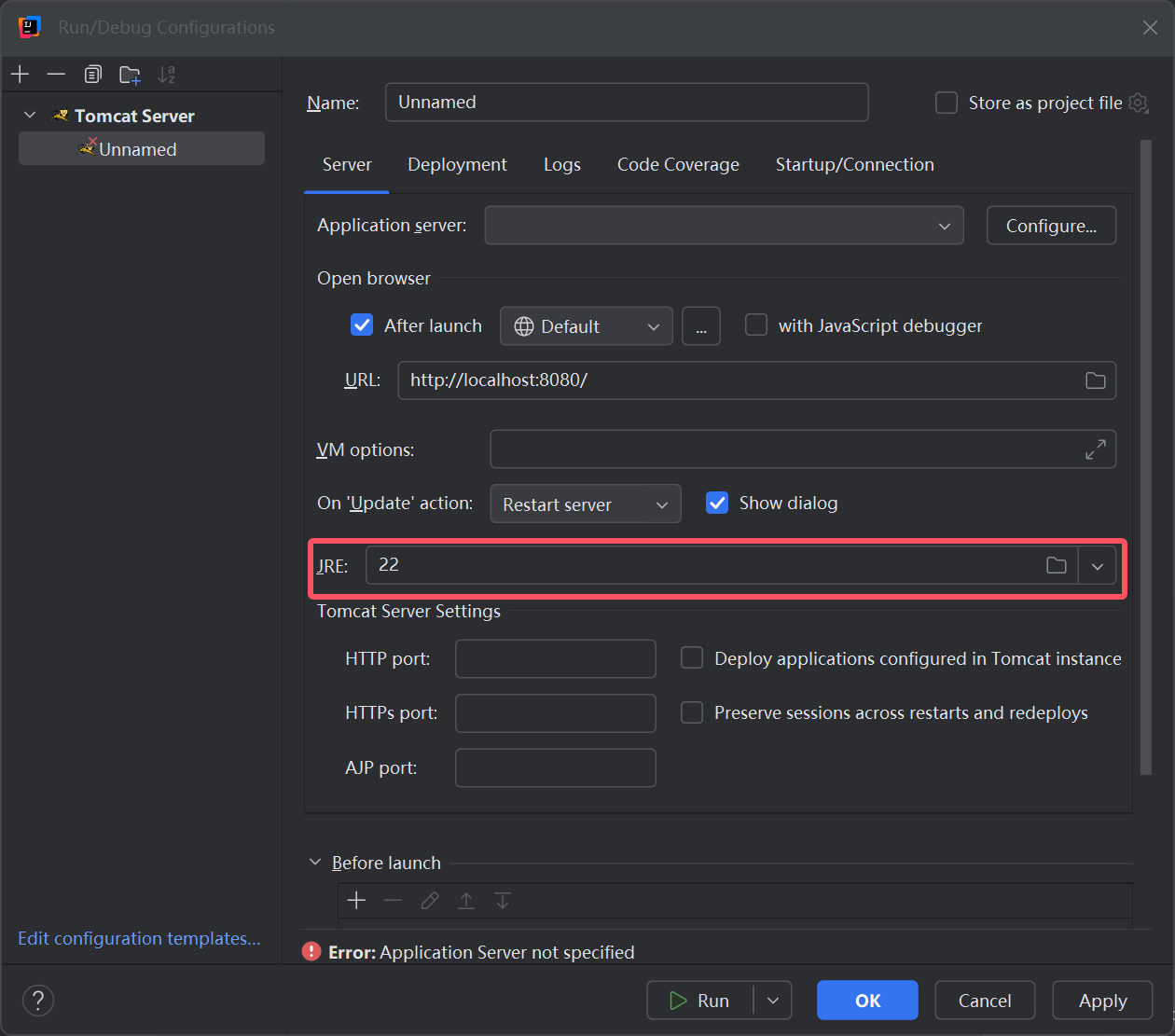Image resolution: width=1175 pixels, height=1036 pixels.
Task: Switch to the Startup/Connection tab
Action: [855, 165]
